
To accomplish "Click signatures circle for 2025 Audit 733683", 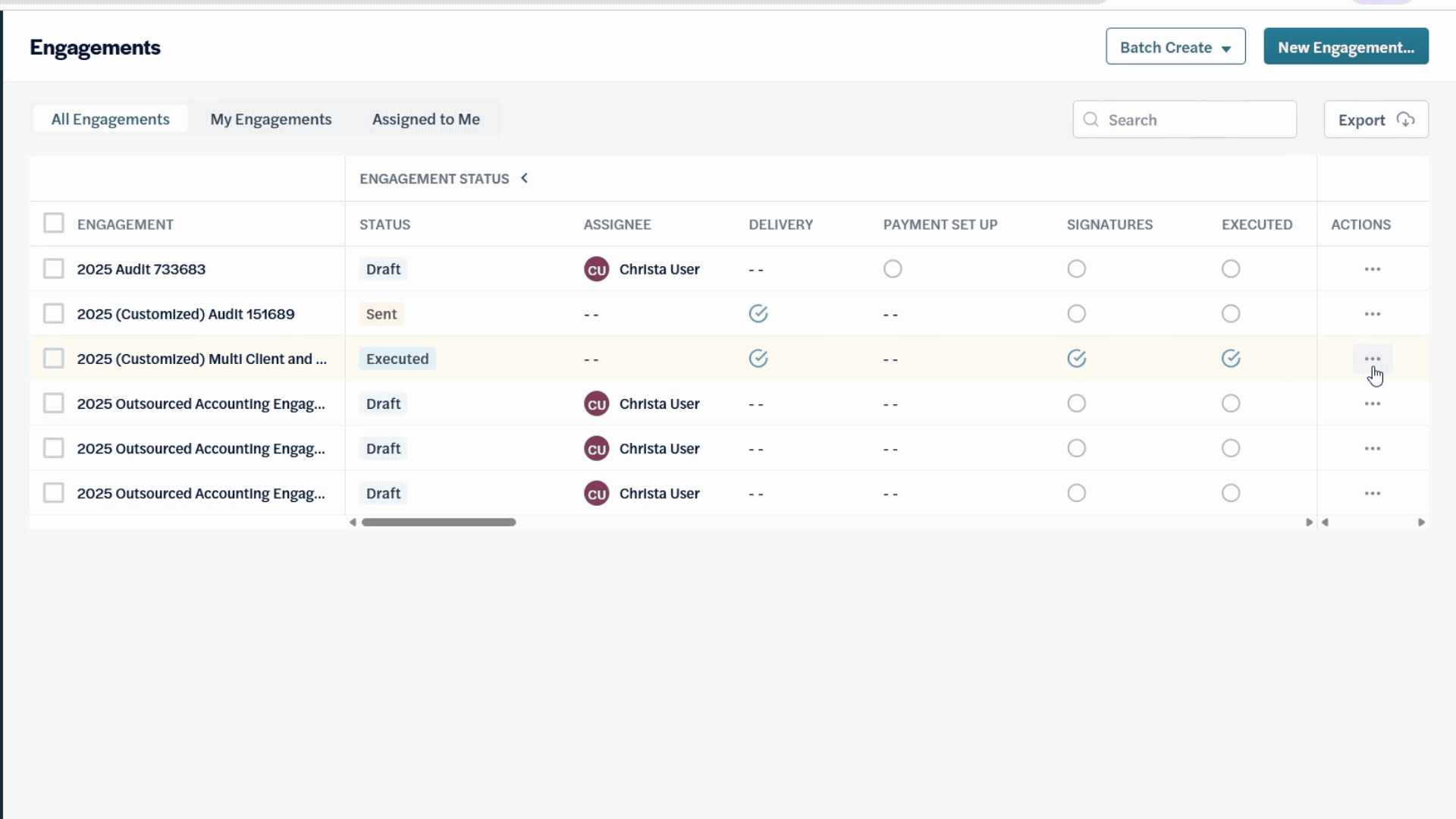I will pyautogui.click(x=1076, y=269).
